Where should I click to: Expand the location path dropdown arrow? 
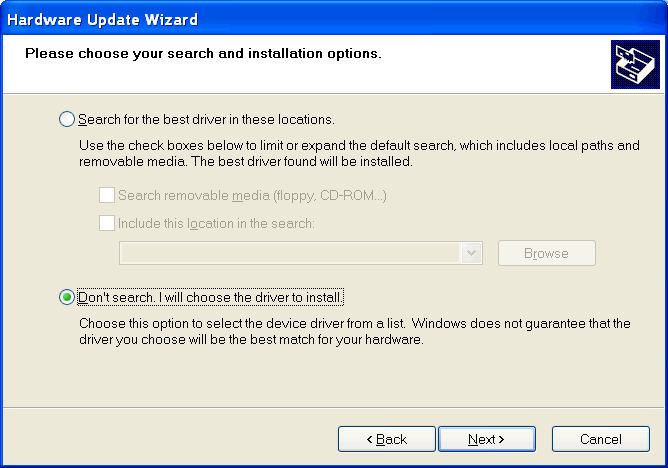(473, 253)
